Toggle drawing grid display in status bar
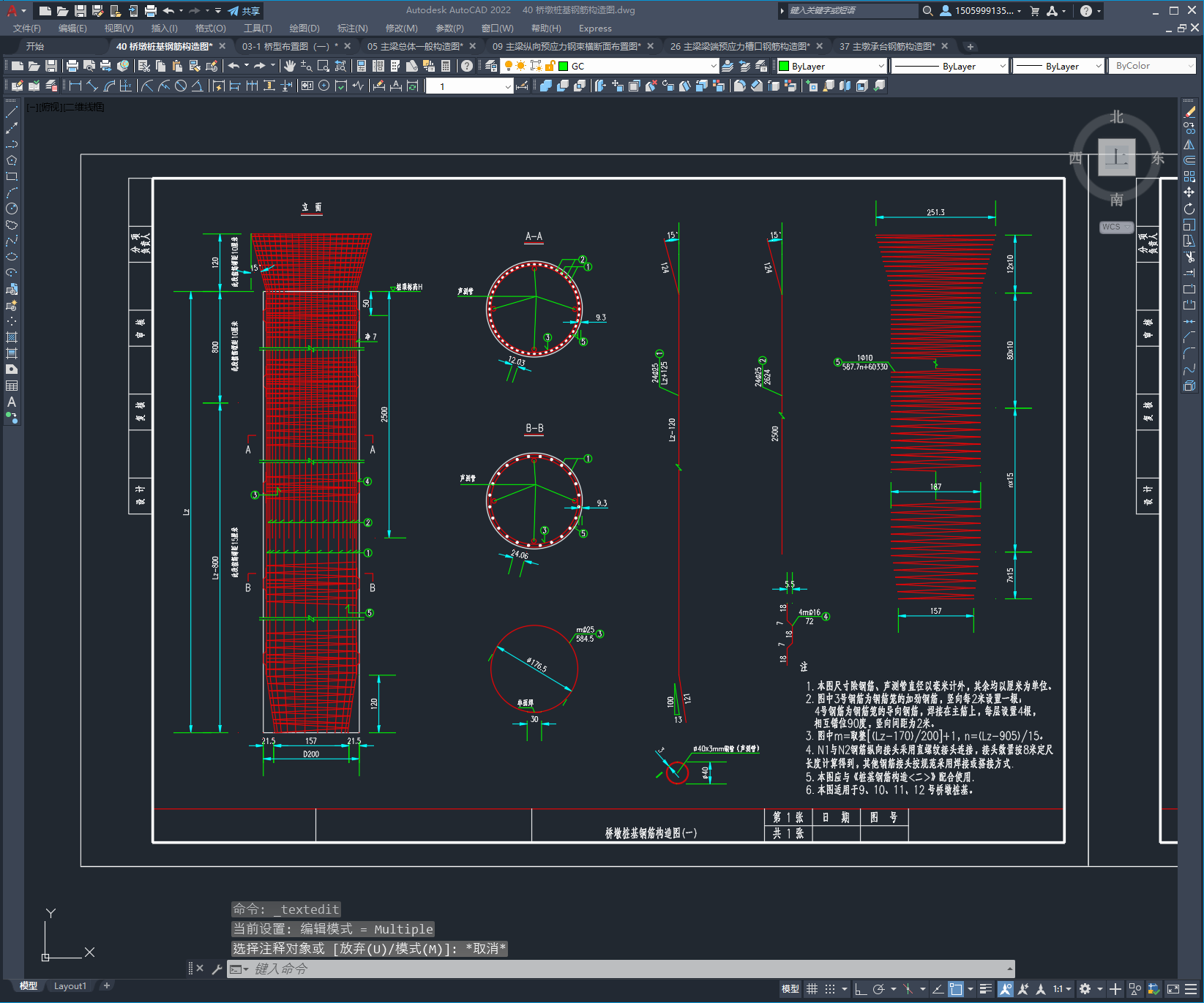 point(812,989)
